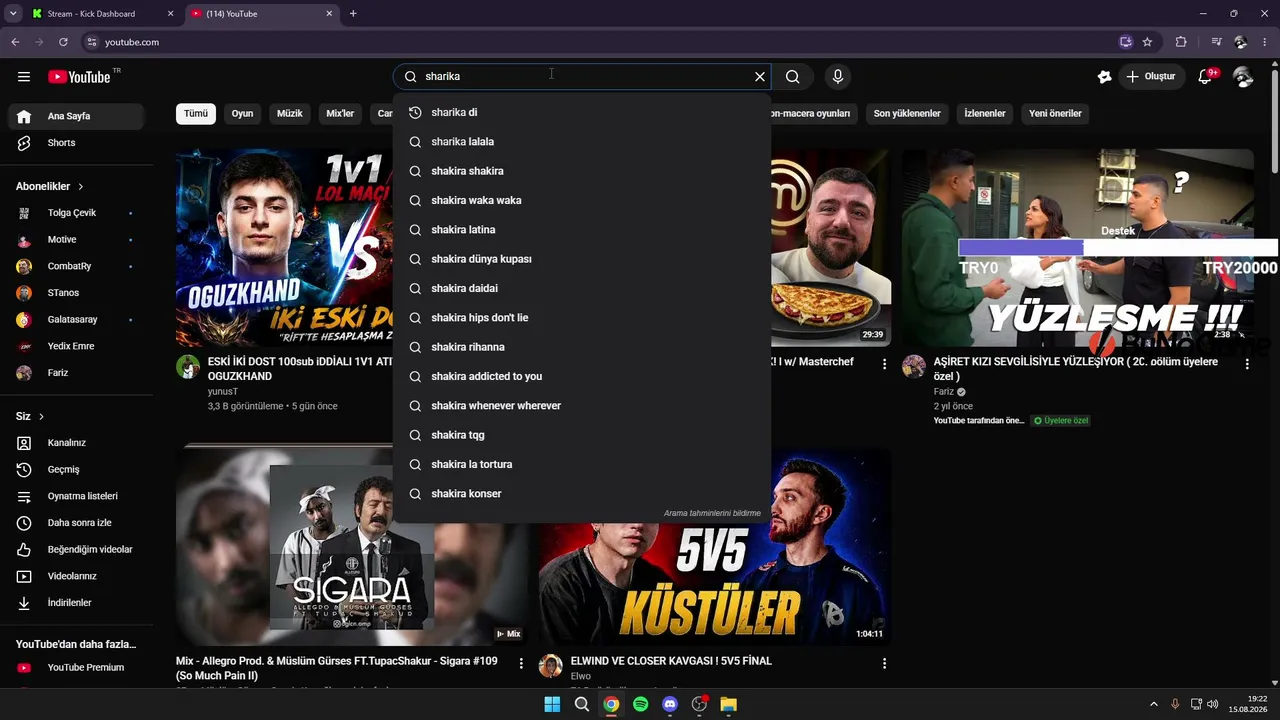The width and height of the screenshot is (1280, 720).
Task: Open İndirilenler downloads
Action: click(75, 603)
